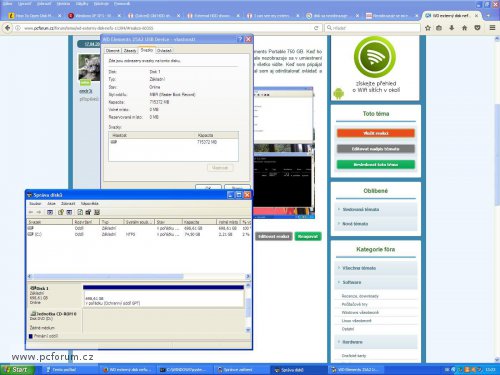Go to the Firefox home icon

tap(464, 28)
